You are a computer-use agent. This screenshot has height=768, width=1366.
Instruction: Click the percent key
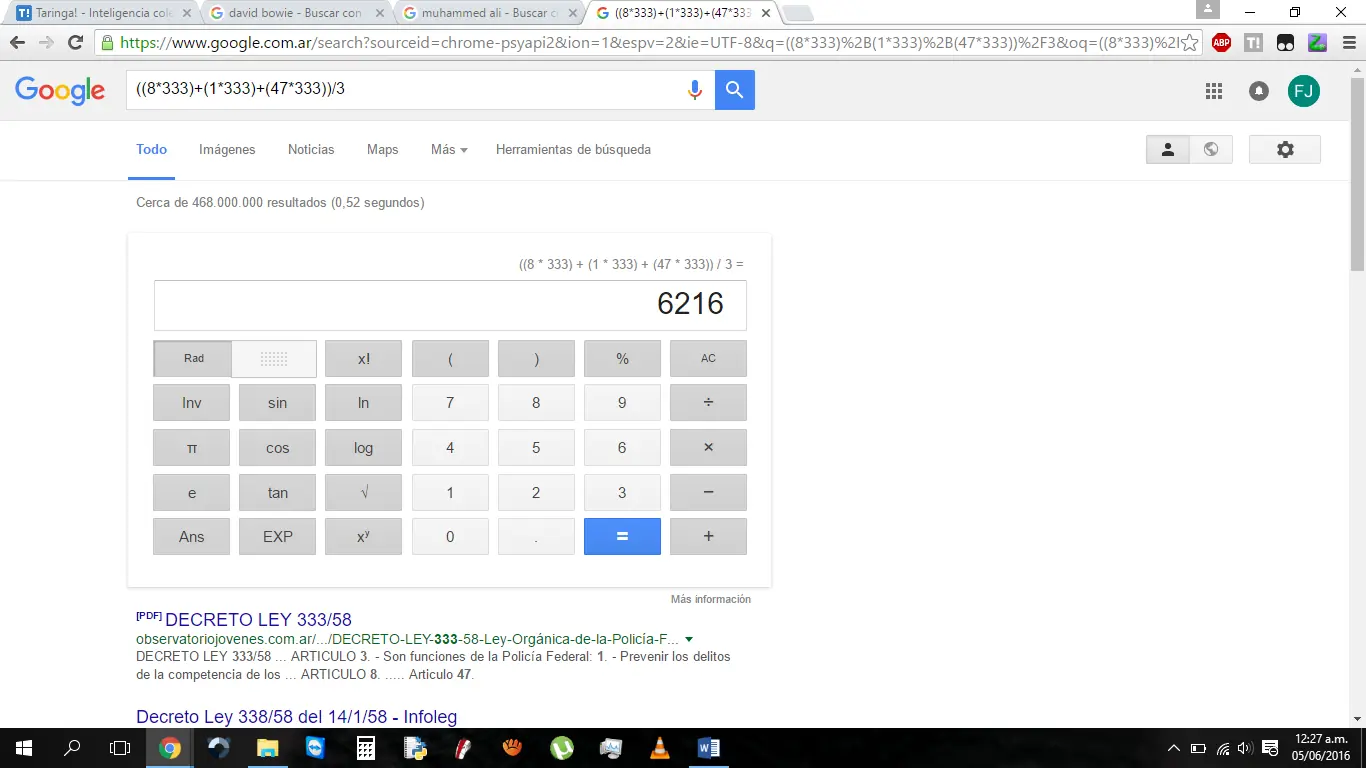(x=622, y=359)
